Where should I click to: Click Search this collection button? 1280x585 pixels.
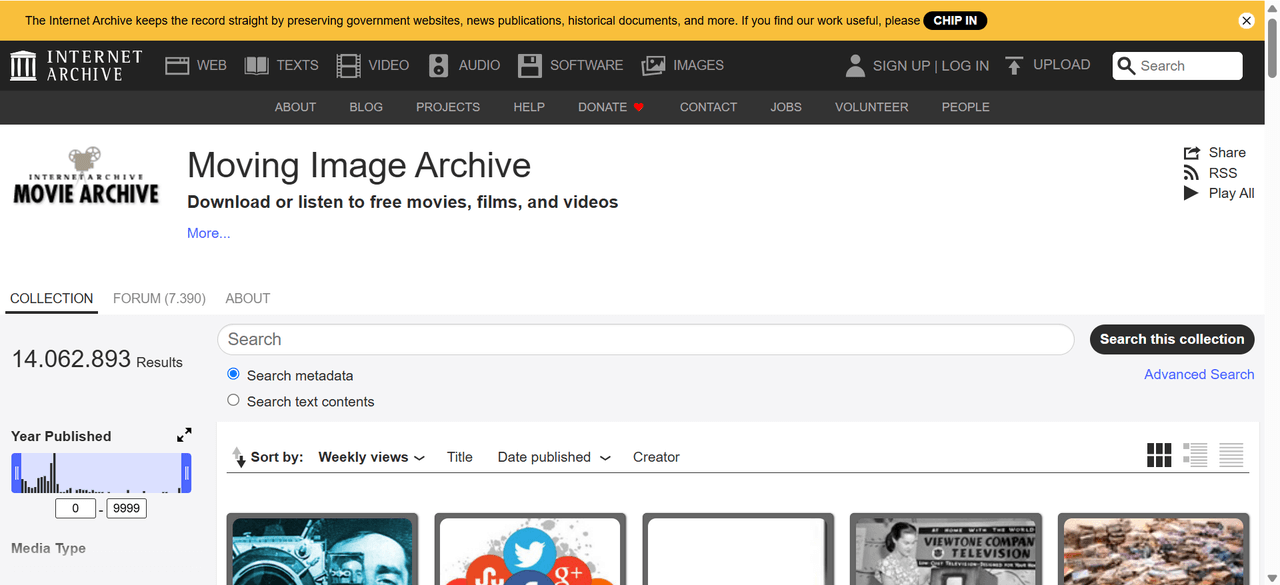pyautogui.click(x=1172, y=339)
